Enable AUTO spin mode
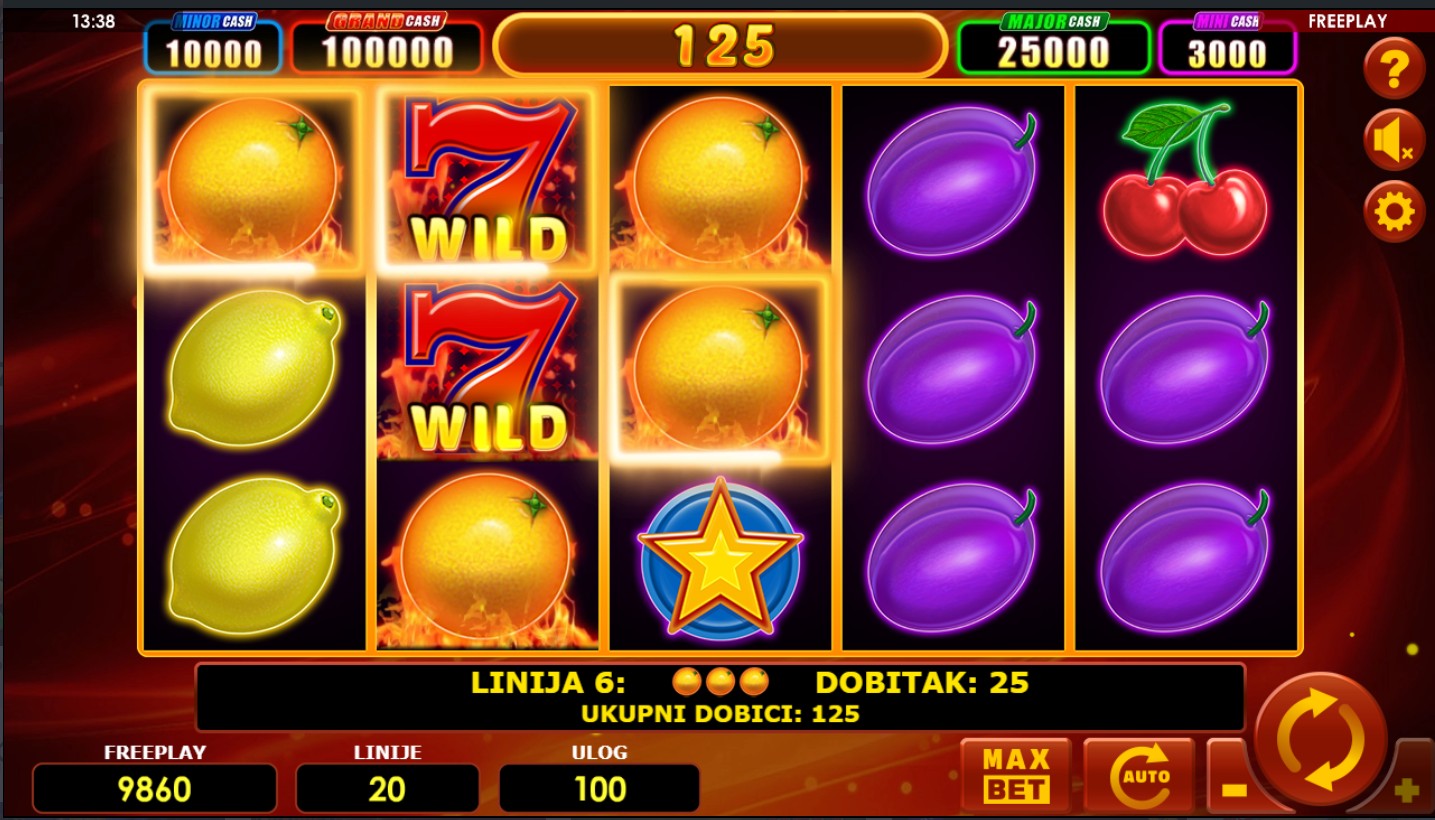1435x820 pixels. click(x=1139, y=776)
